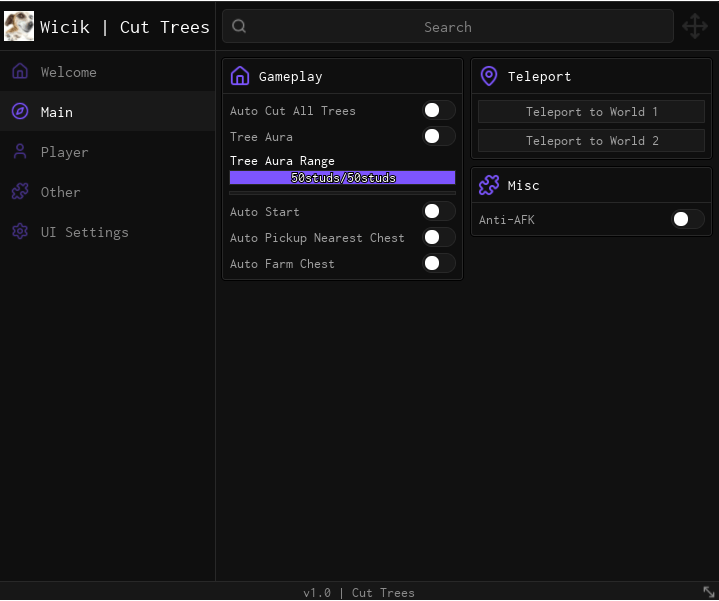Toggle Auto Pickup Nearest Chest

click(438, 237)
